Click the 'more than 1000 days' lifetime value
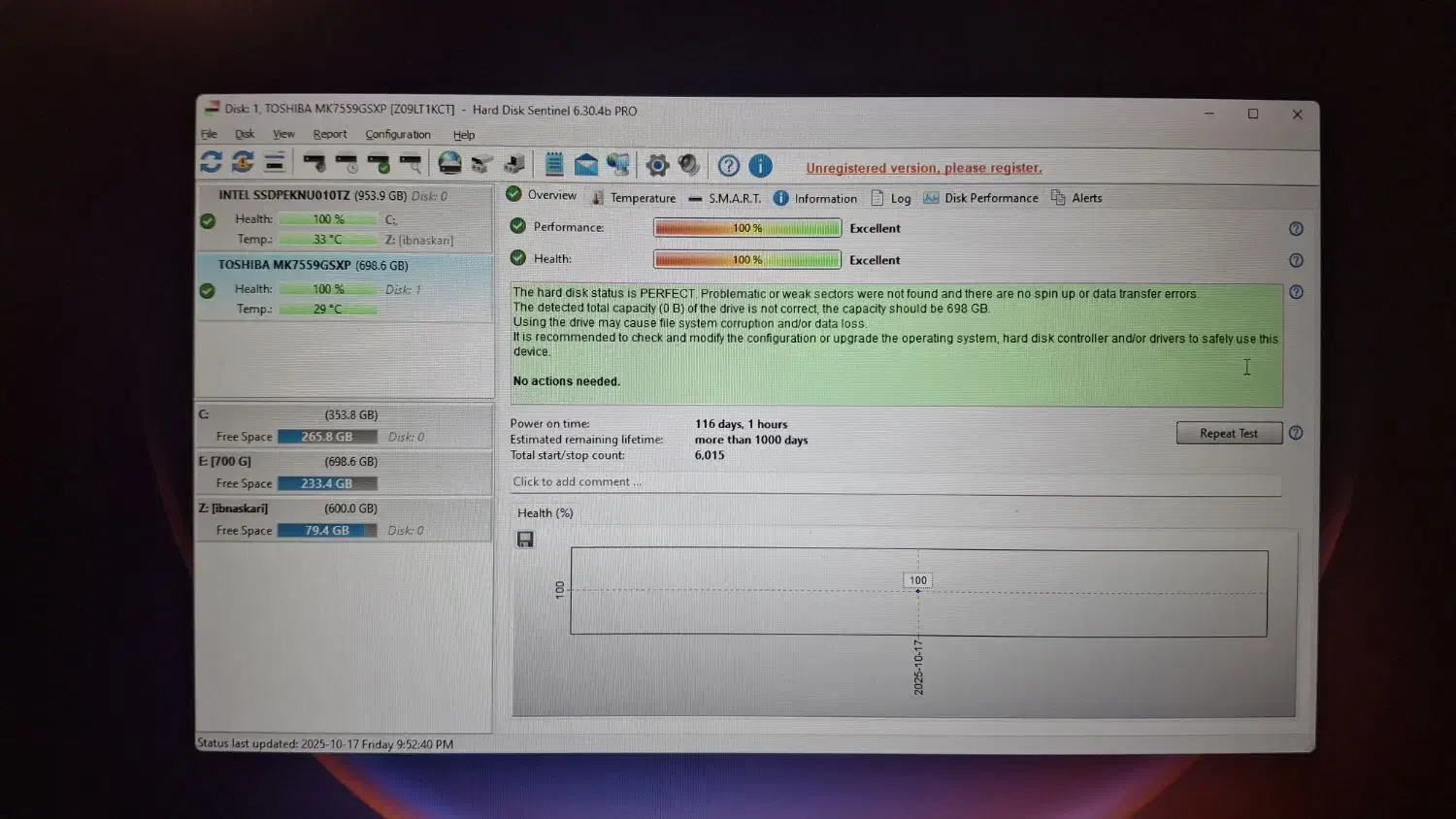Viewport: 1456px width, 819px height. click(x=751, y=440)
